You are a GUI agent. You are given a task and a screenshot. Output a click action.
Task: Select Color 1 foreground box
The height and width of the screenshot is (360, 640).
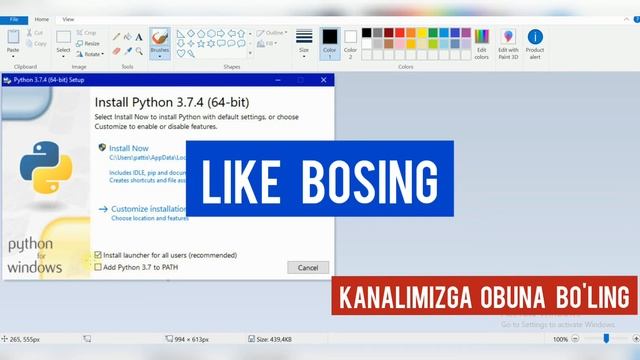pyautogui.click(x=330, y=44)
